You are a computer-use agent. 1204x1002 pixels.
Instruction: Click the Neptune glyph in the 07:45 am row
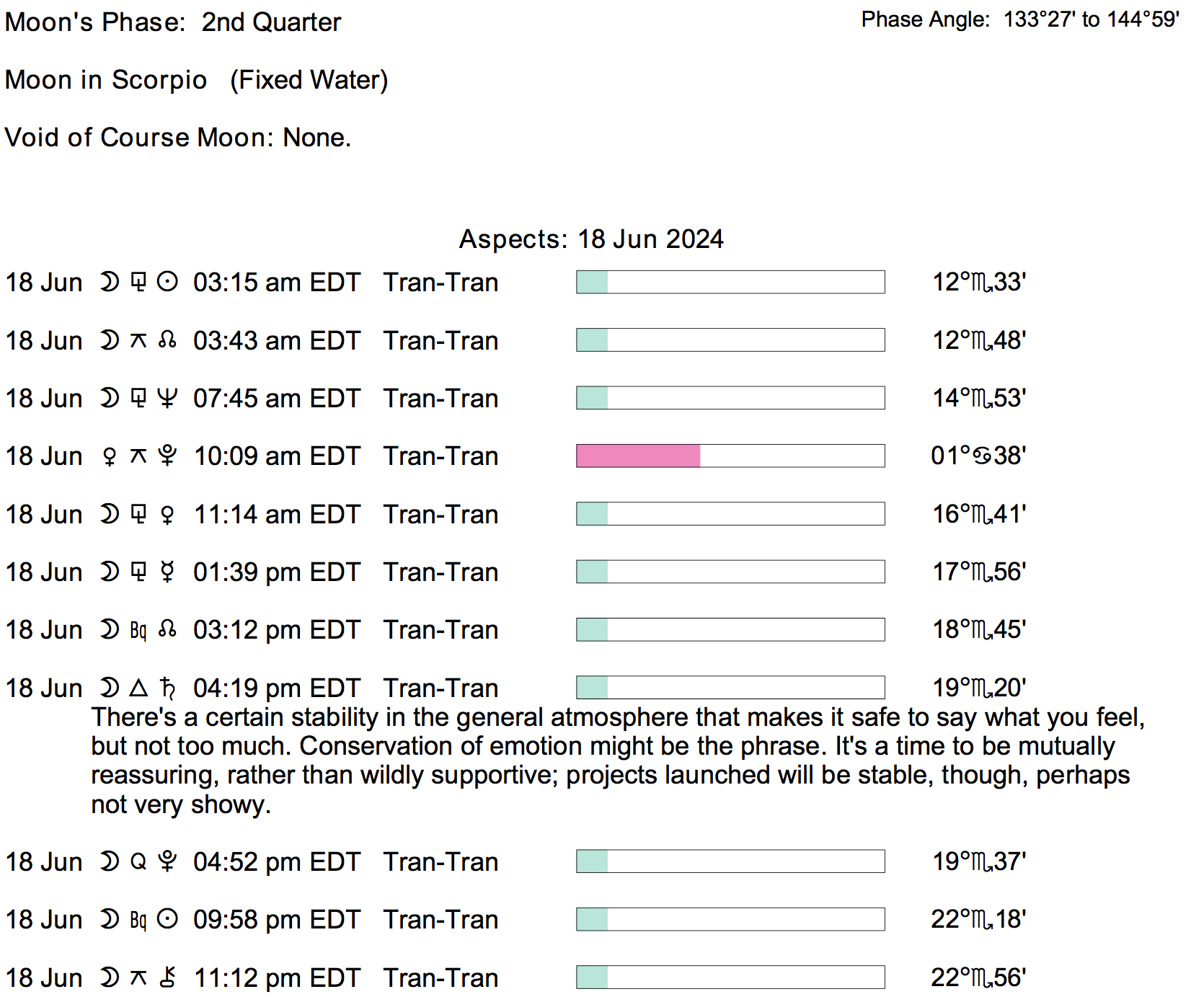[x=167, y=398]
